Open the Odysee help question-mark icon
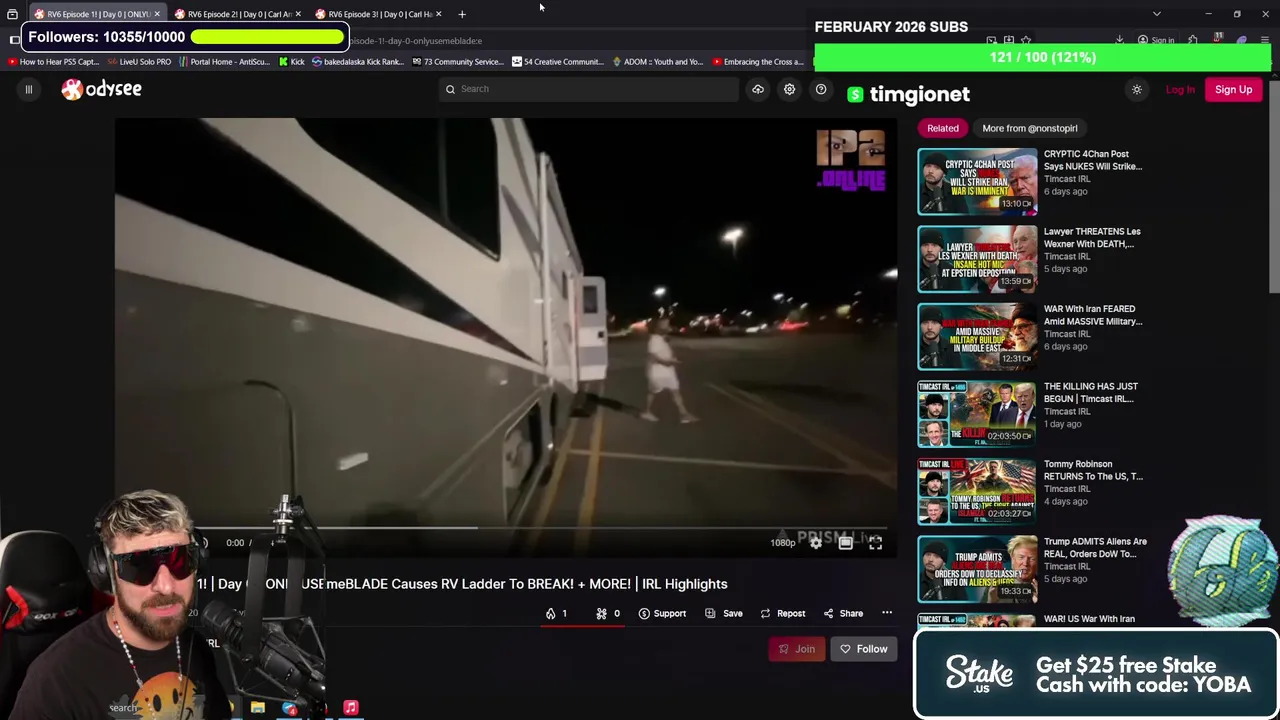This screenshot has width=1280, height=720. pos(821,89)
